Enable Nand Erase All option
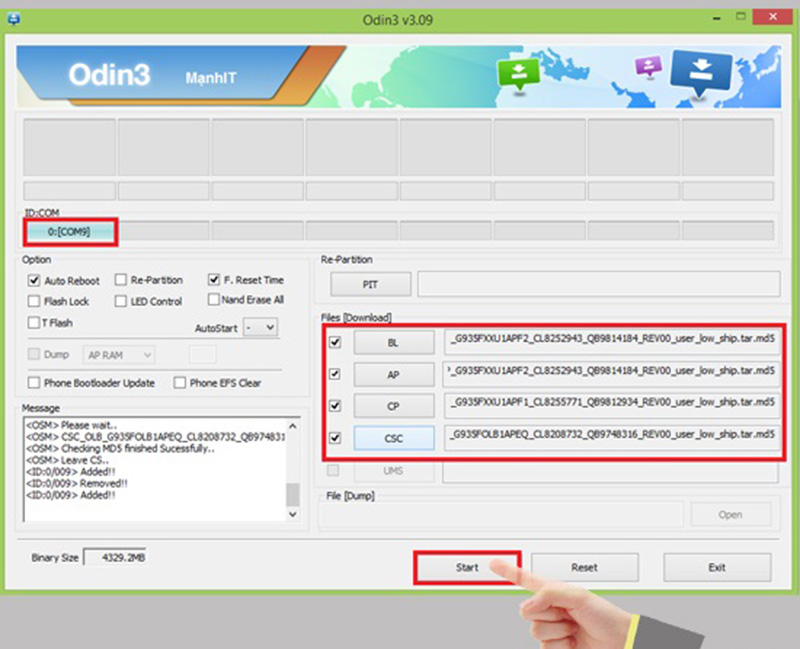Screen dimensions: 800x649 tap(214, 299)
